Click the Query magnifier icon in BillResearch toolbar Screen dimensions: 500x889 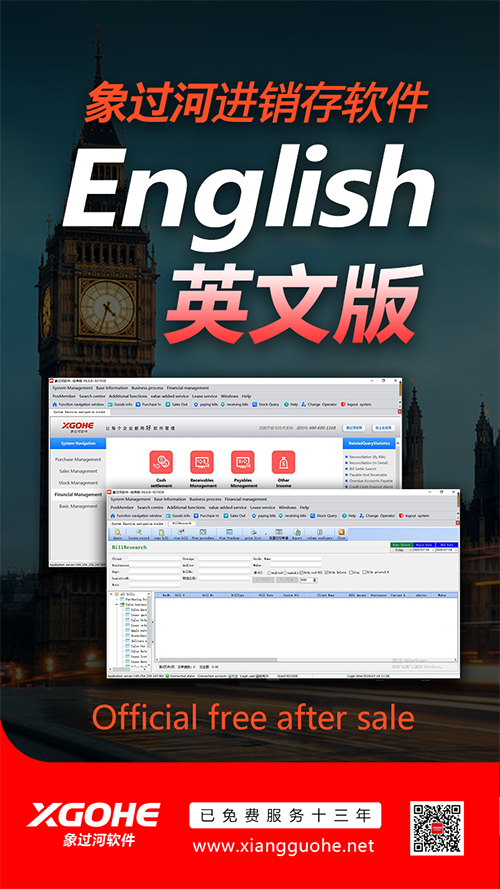click(x=117, y=532)
